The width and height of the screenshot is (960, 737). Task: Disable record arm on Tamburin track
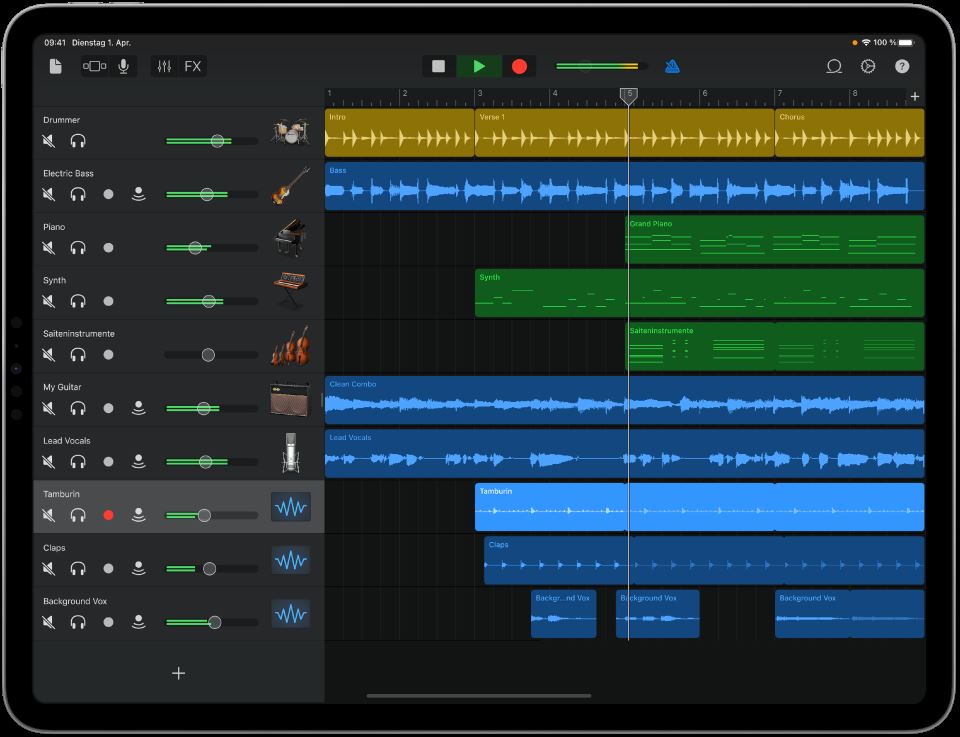108,515
